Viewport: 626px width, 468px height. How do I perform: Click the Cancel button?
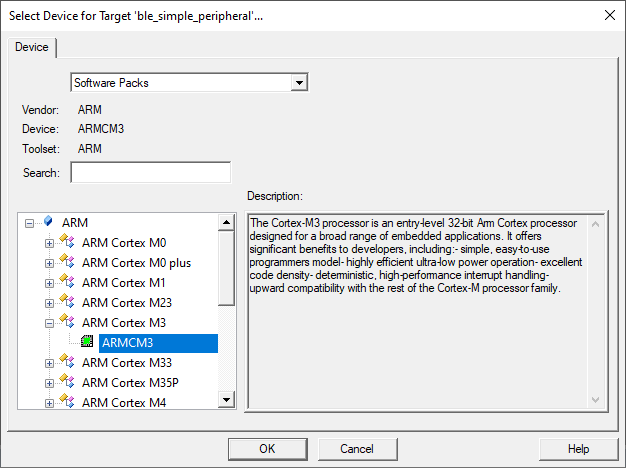pos(357,449)
